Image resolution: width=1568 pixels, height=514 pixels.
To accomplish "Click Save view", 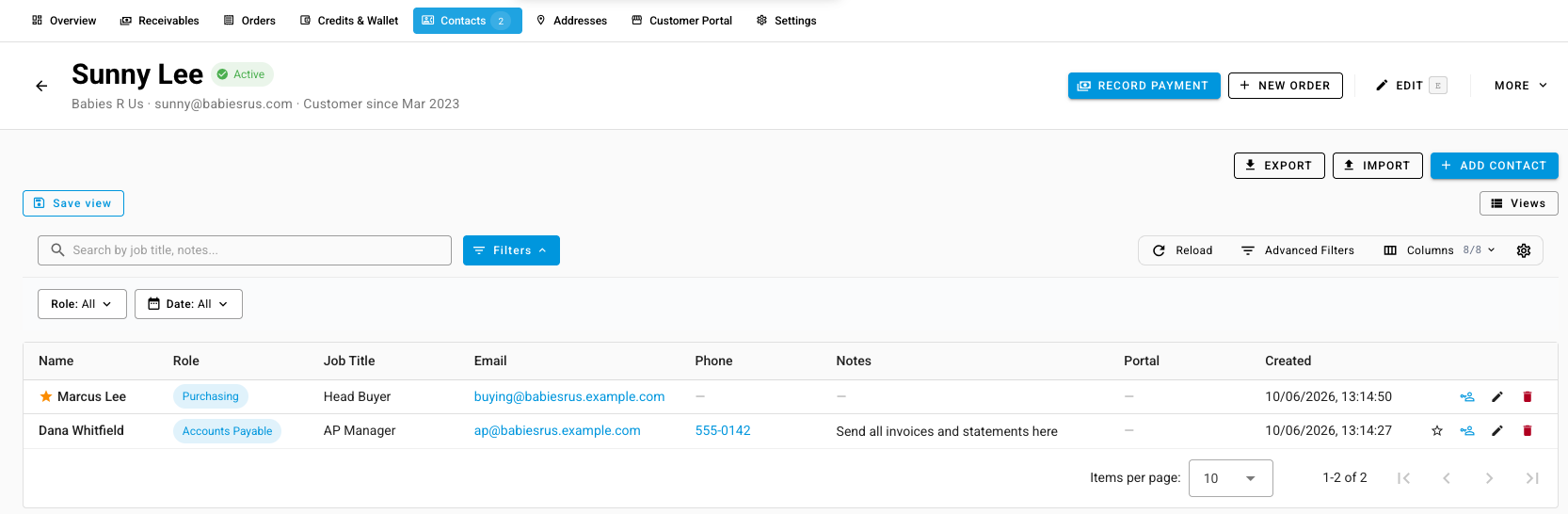I will point(73,203).
